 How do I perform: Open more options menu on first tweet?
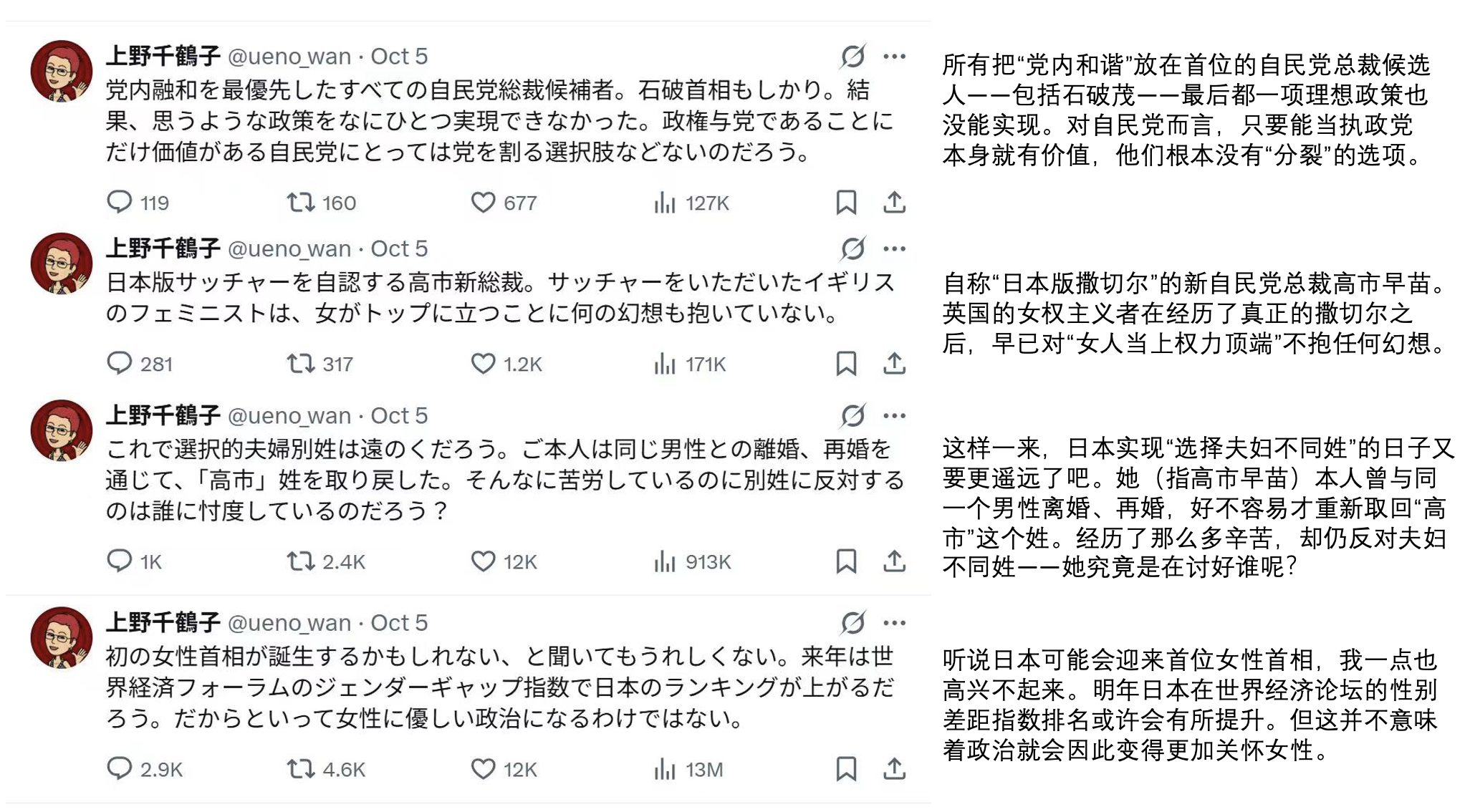click(x=894, y=56)
